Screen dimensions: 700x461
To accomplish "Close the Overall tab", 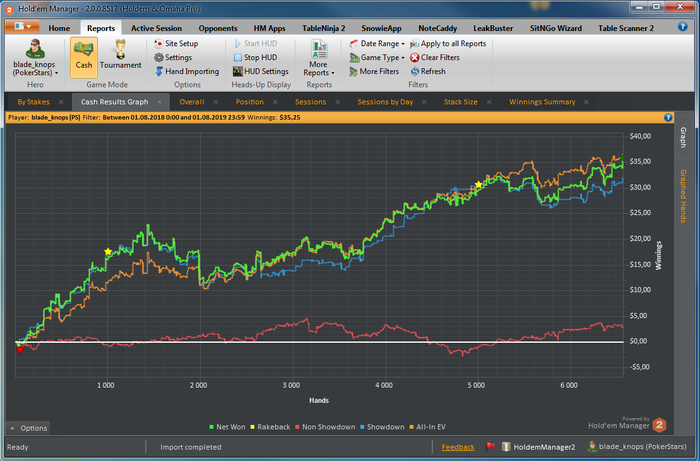I will point(216,102).
